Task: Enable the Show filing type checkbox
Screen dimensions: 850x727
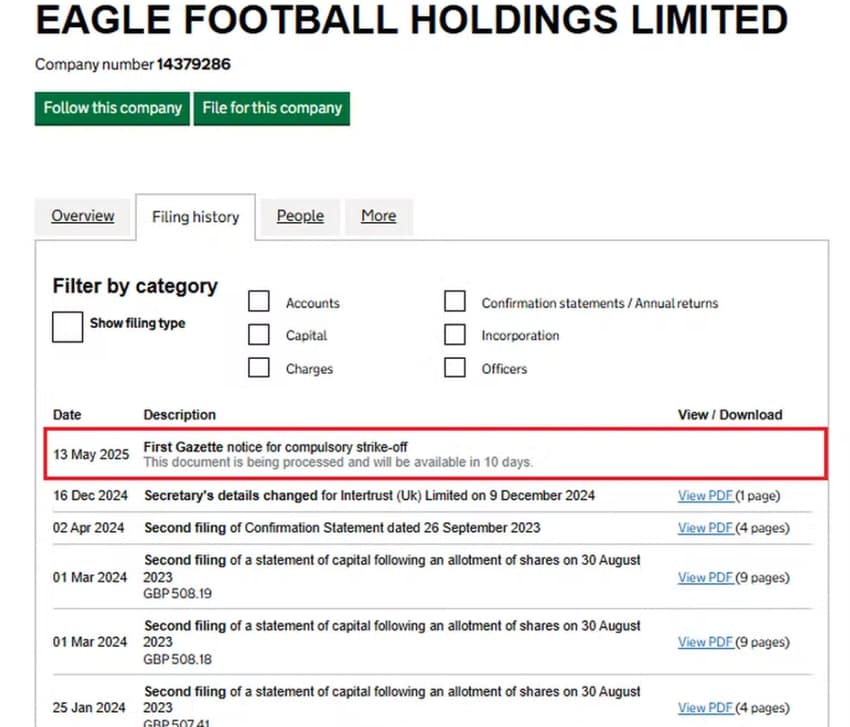Action: [x=68, y=326]
